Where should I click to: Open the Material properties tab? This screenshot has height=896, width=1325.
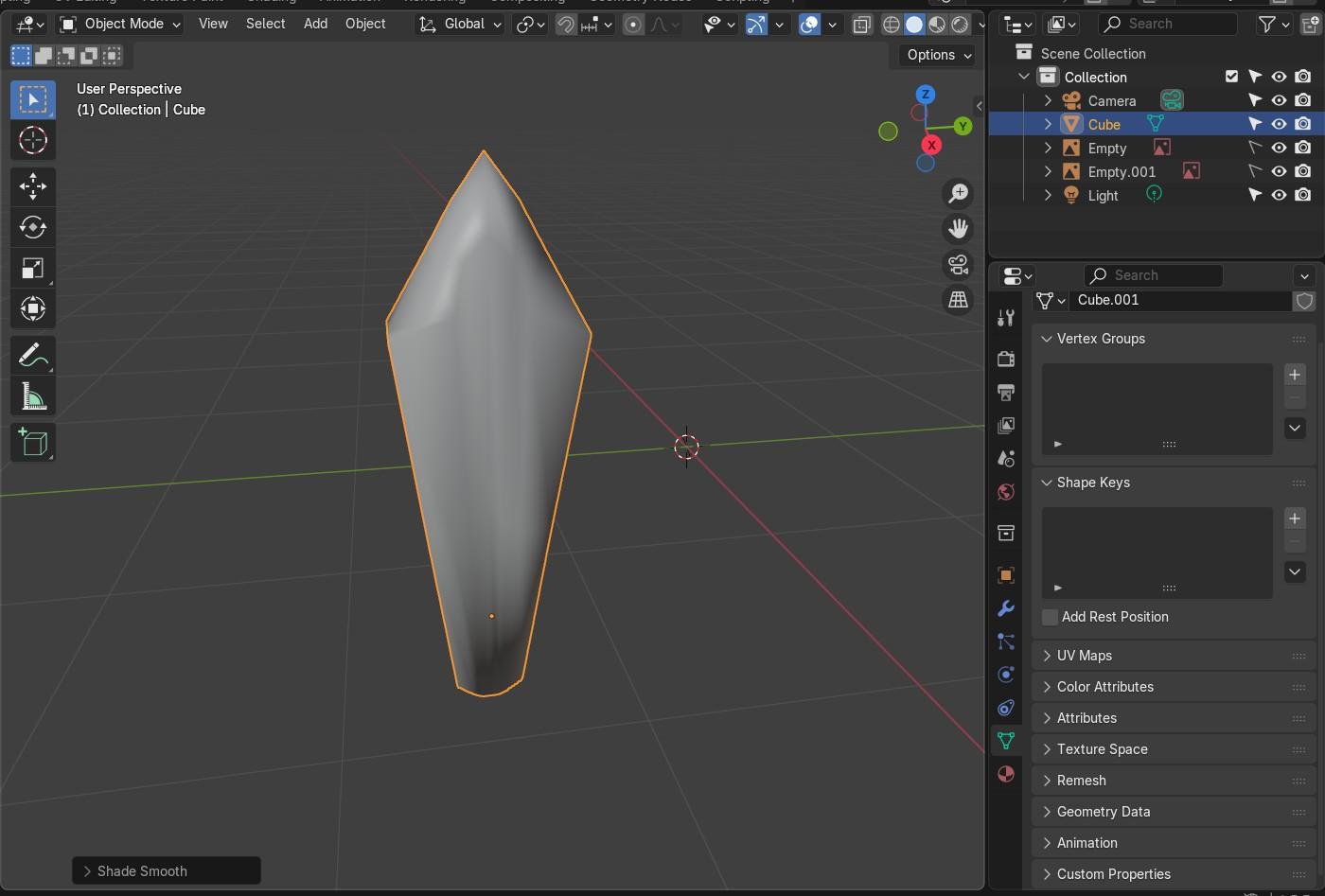click(1006, 774)
